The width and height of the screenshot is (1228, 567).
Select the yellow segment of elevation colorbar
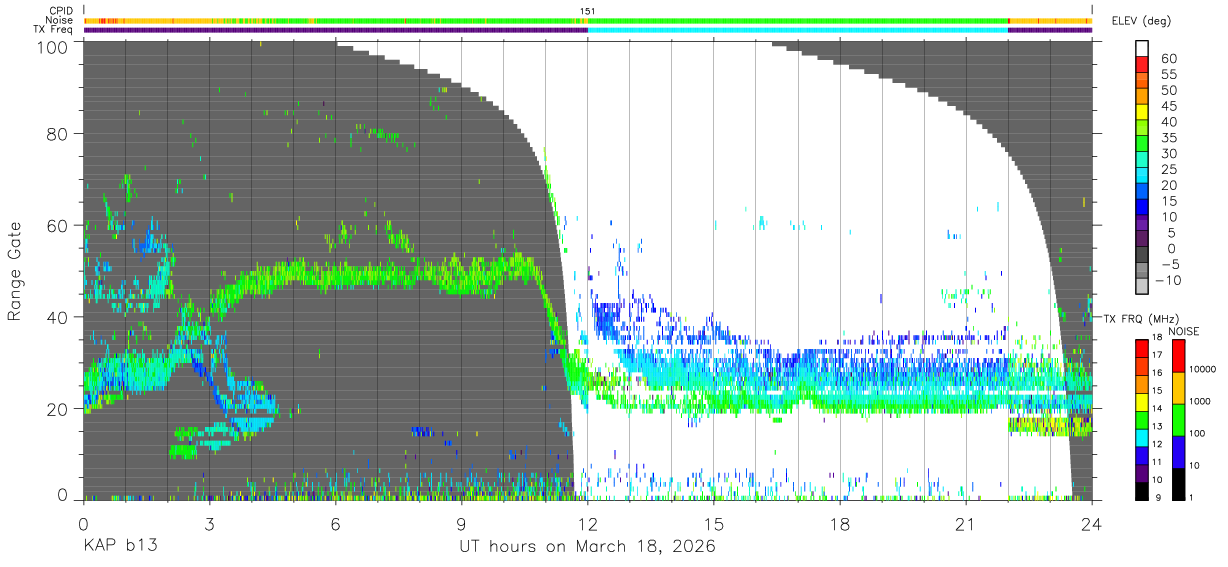pos(1142,111)
